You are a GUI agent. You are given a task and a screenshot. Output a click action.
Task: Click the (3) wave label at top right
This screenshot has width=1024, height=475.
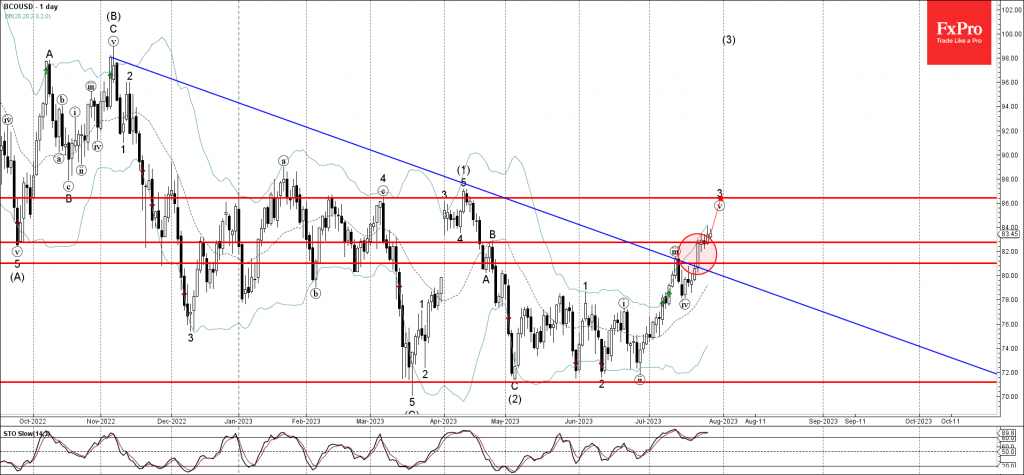point(729,40)
